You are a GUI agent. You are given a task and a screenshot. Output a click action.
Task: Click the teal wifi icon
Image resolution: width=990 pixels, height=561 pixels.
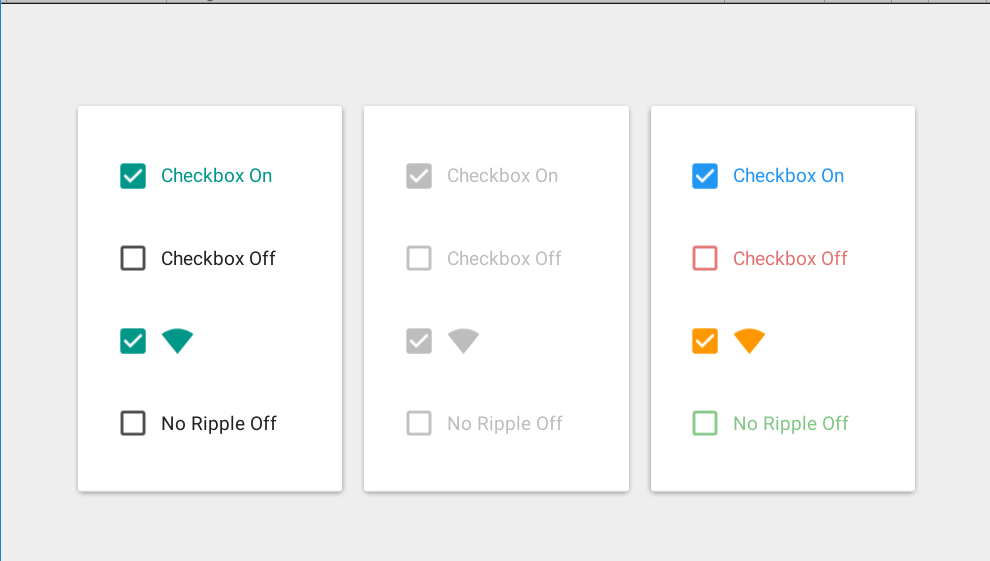click(177, 341)
